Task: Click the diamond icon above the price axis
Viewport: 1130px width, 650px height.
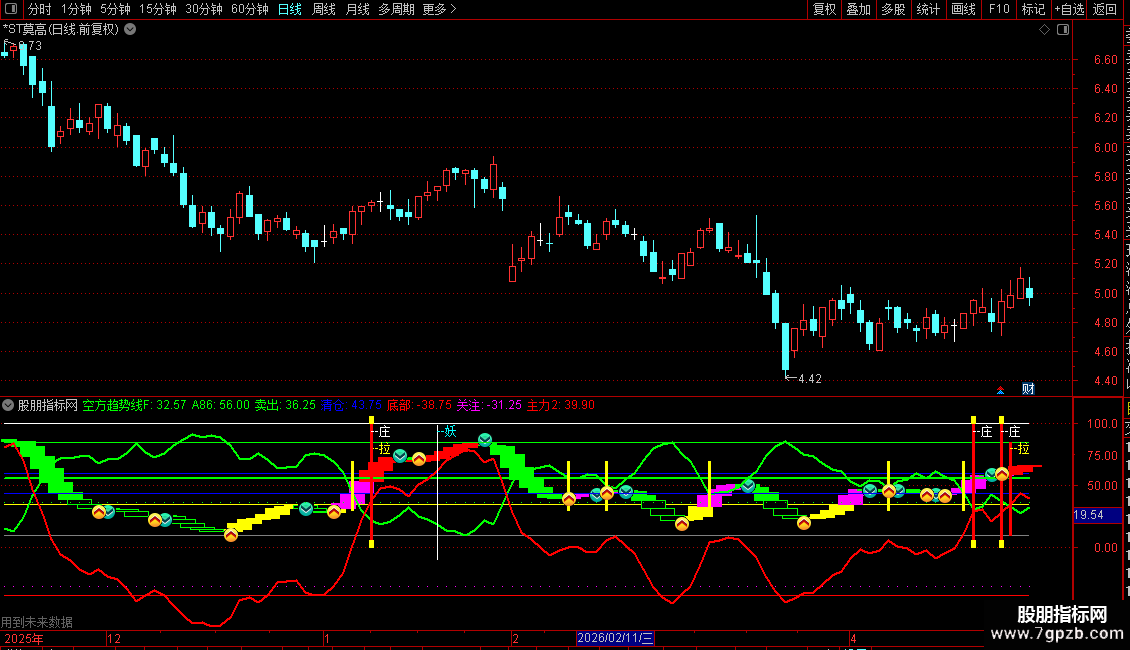Action: (1044, 30)
